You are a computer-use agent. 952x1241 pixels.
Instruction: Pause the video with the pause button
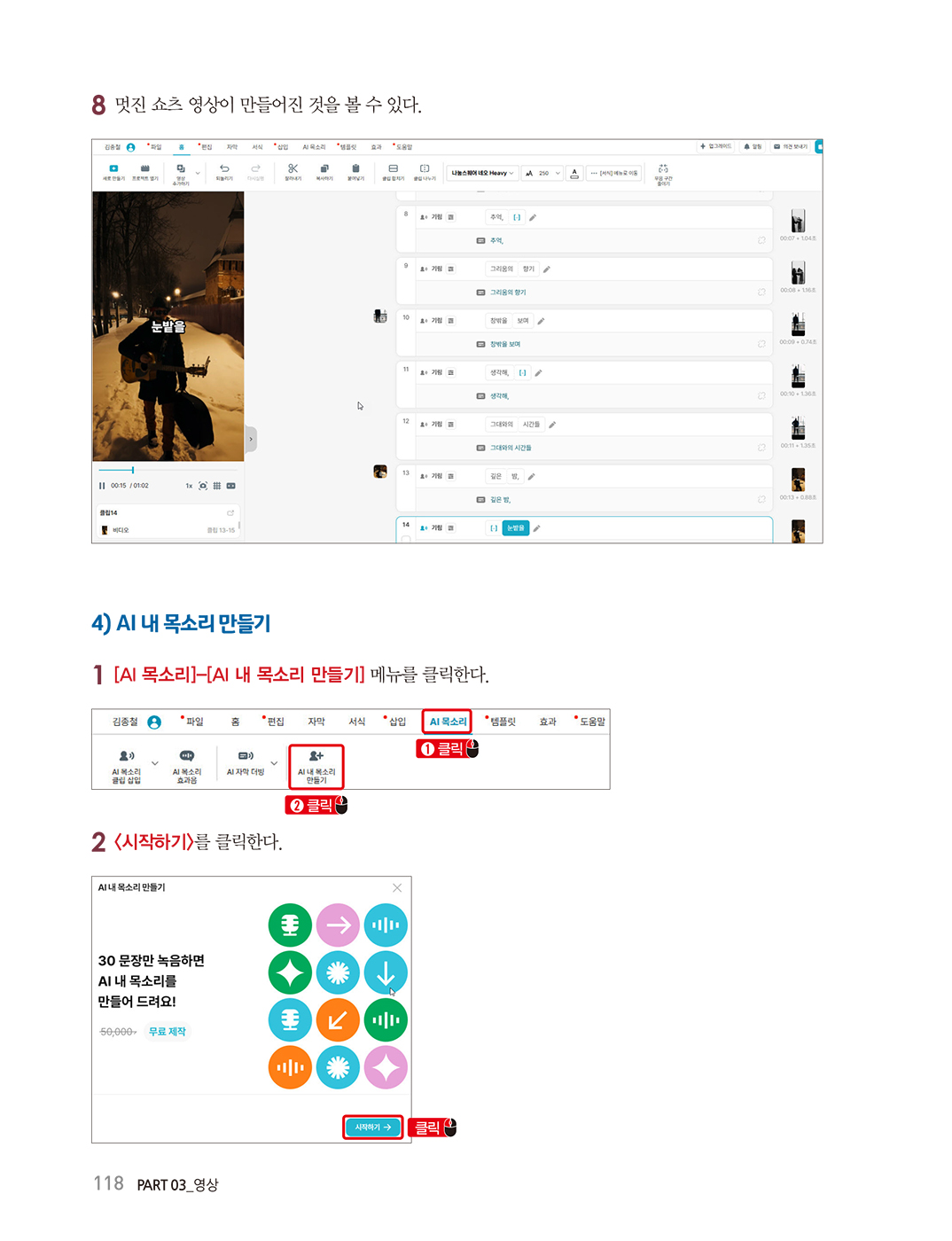(102, 486)
